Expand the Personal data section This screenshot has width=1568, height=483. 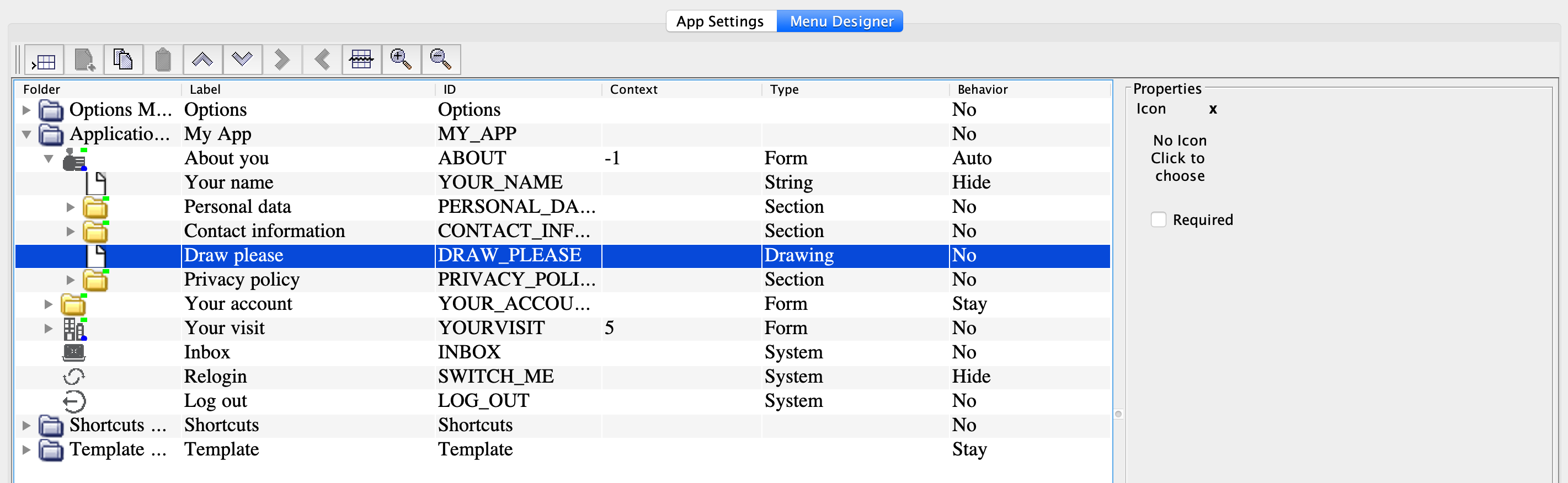[x=71, y=207]
